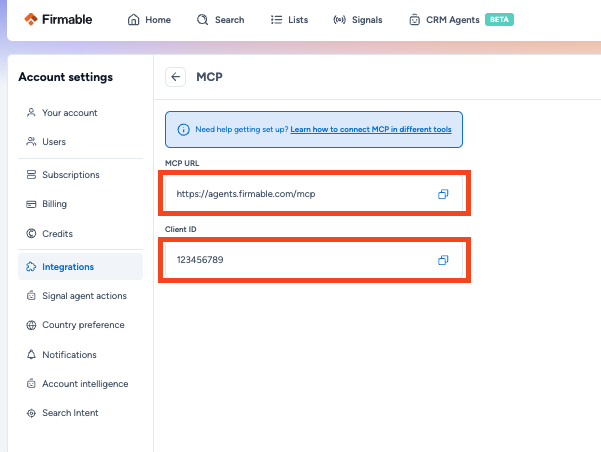Go back using the arrow button

[x=176, y=77]
